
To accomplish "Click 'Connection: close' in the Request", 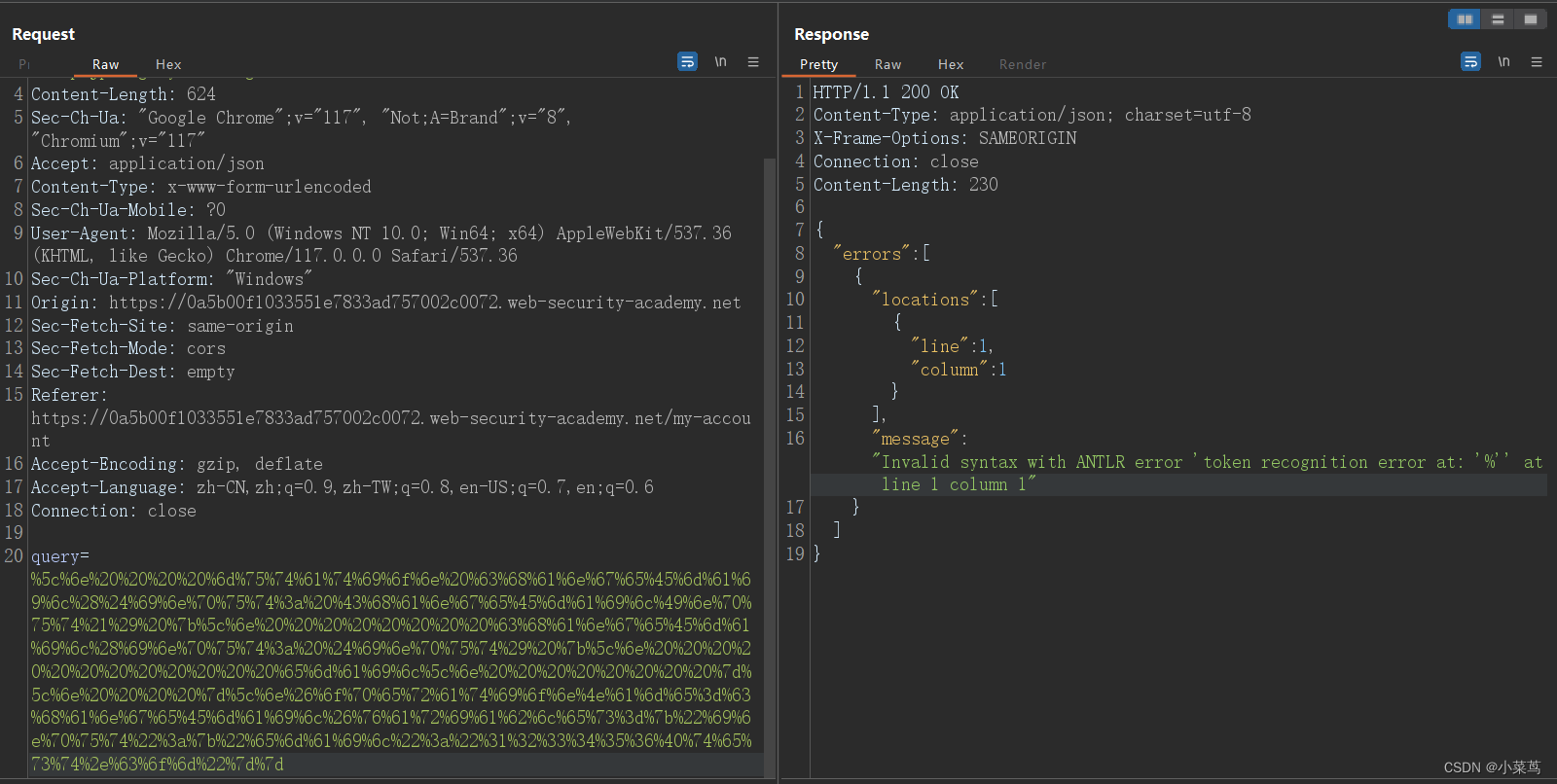I will click(114, 511).
